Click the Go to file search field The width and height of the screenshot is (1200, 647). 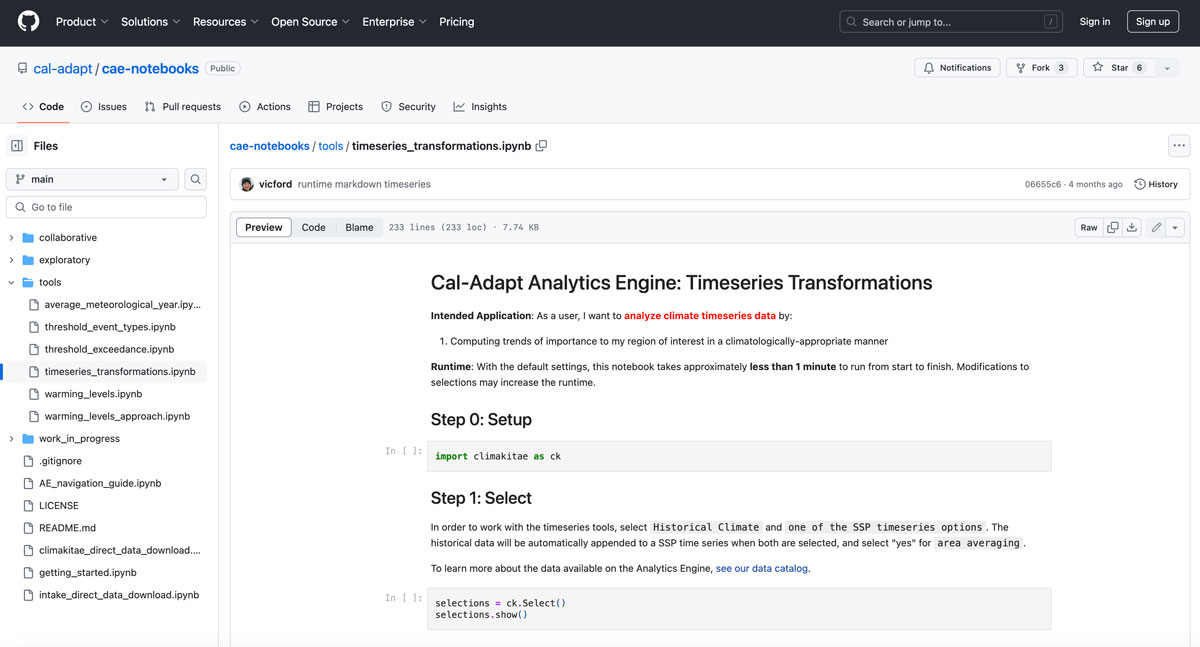point(105,206)
